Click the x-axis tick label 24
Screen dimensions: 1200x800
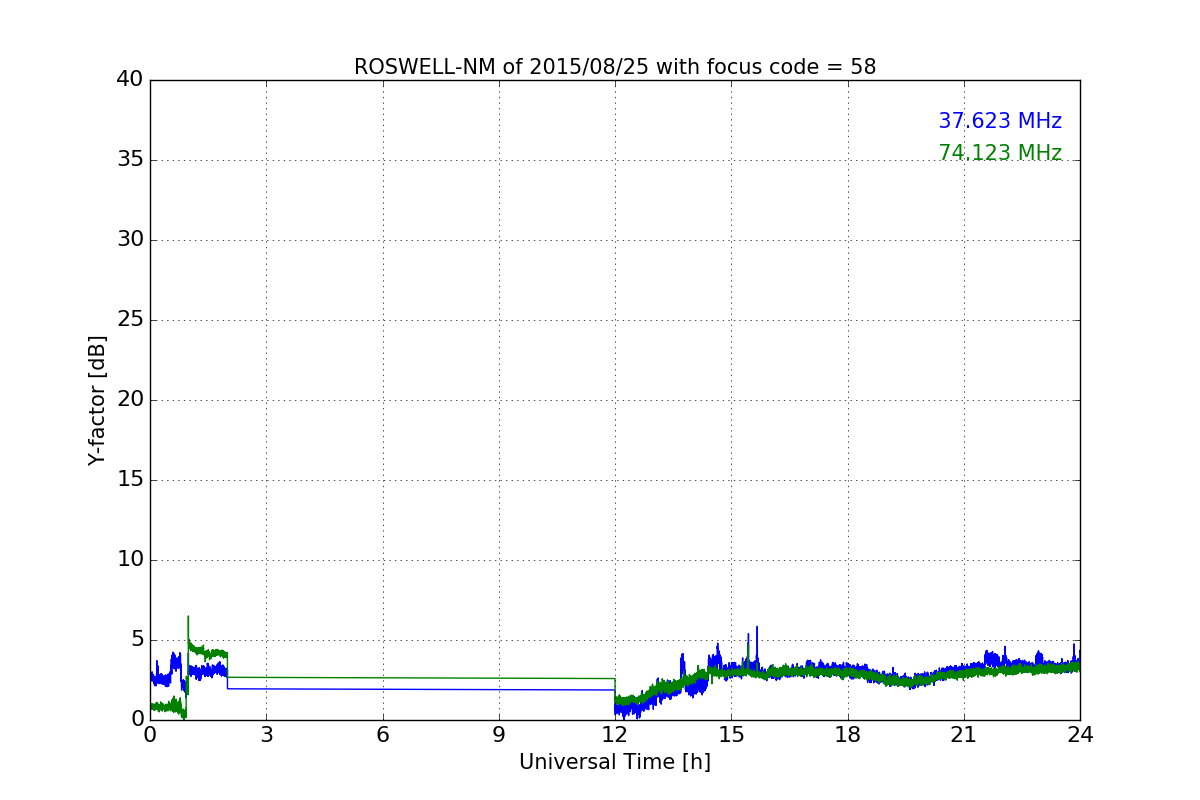(x=1080, y=734)
